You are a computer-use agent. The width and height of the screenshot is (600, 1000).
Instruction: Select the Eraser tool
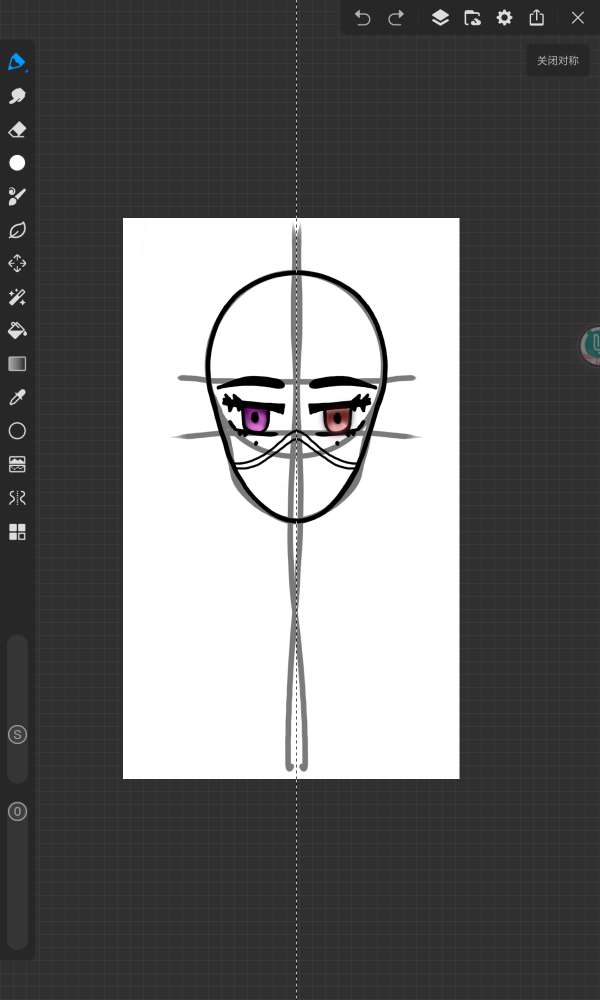[17, 130]
